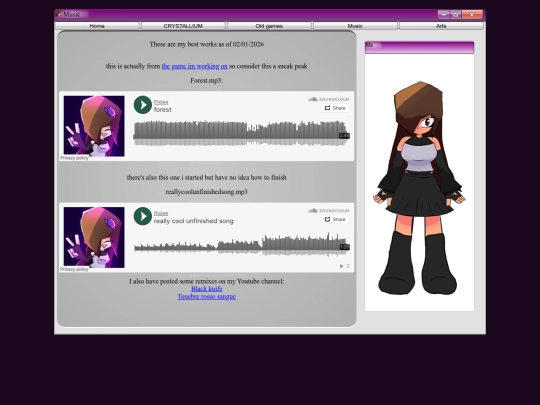This screenshot has width=540, height=405.
Task: Click the character illustration in Me panel
Action: pyautogui.click(x=419, y=188)
